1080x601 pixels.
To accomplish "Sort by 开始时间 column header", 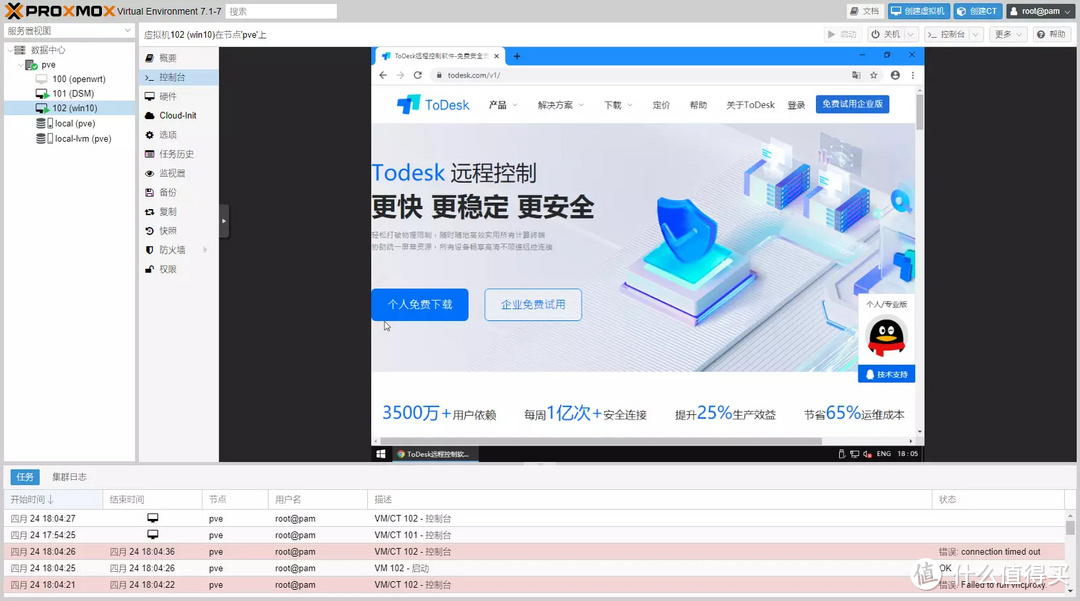I will [x=54, y=500].
